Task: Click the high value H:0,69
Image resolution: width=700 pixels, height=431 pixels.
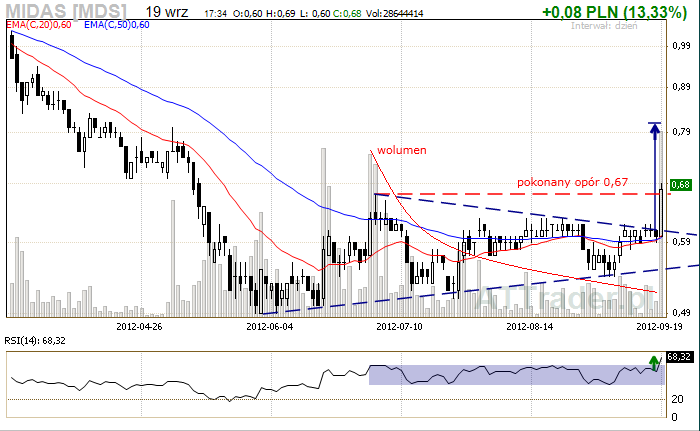Action: pos(280,14)
